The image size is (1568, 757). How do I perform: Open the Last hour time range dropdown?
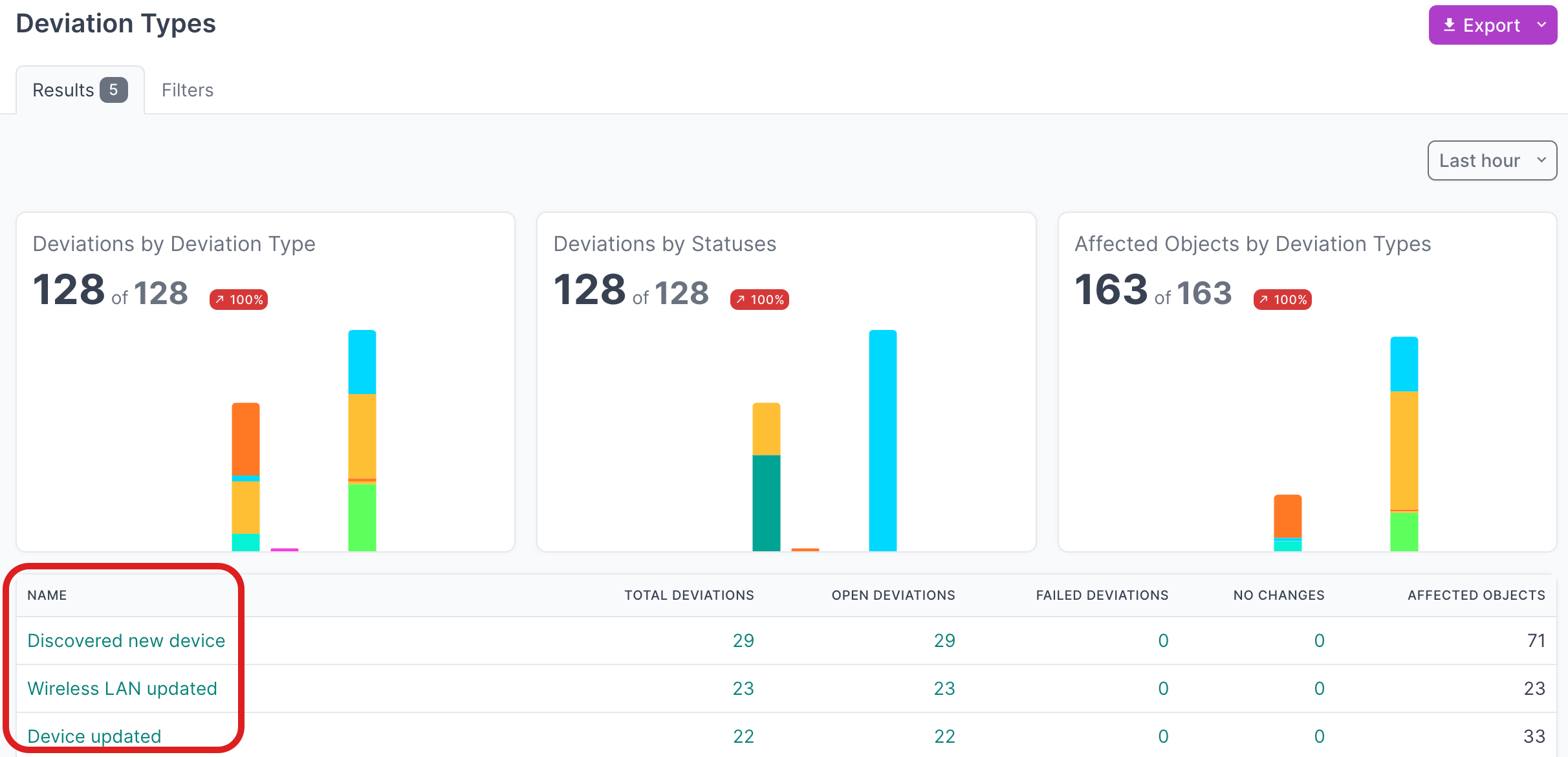[1491, 160]
